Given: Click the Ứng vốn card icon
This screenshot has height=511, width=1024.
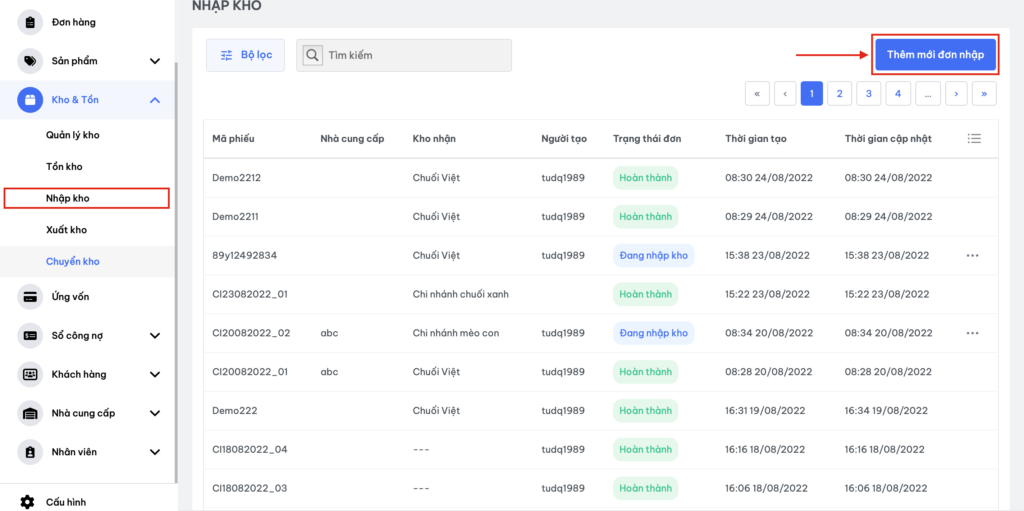Looking at the screenshot, I should (30, 296).
